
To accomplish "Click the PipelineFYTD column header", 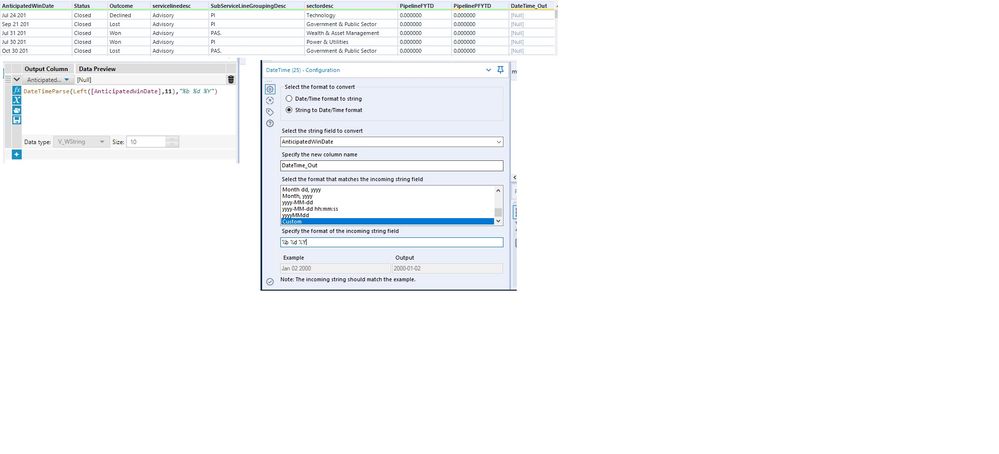I will pos(424,6).
